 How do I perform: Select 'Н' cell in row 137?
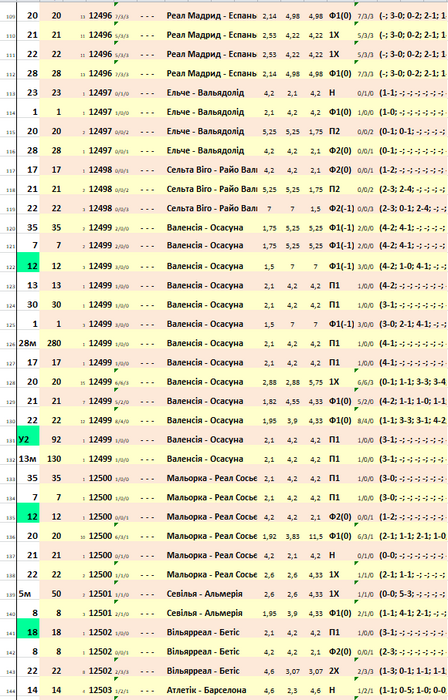click(x=332, y=555)
